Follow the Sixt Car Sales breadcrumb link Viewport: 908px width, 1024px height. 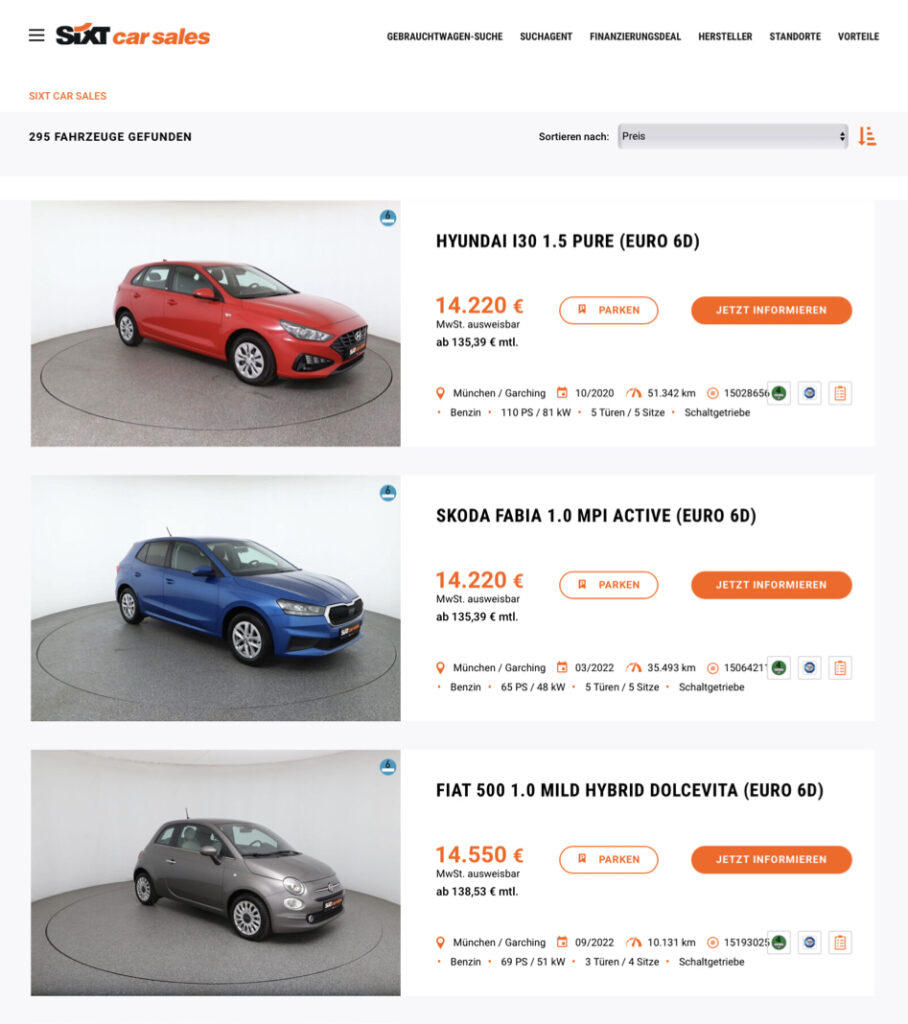point(67,96)
